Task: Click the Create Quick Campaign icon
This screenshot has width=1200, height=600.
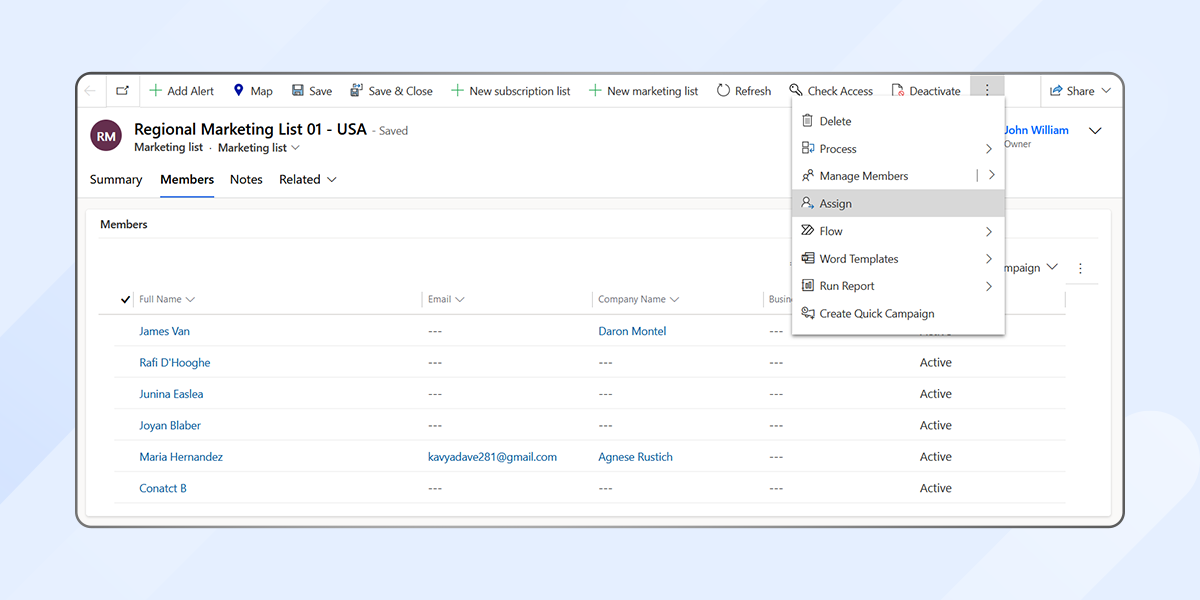Action: pos(808,313)
